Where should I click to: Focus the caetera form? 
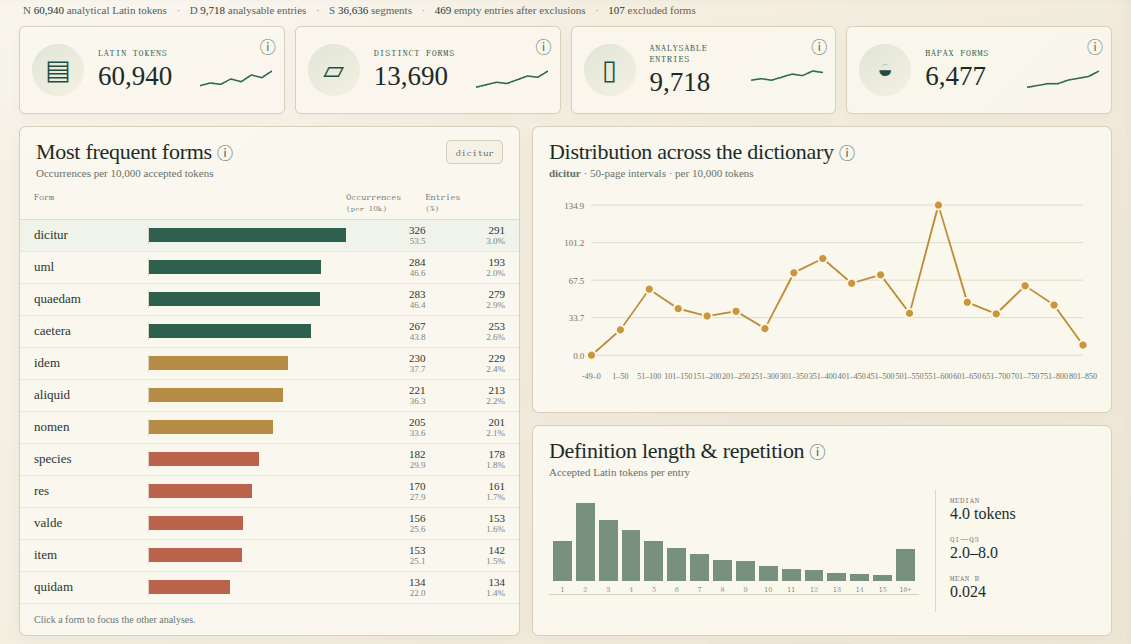click(269, 331)
